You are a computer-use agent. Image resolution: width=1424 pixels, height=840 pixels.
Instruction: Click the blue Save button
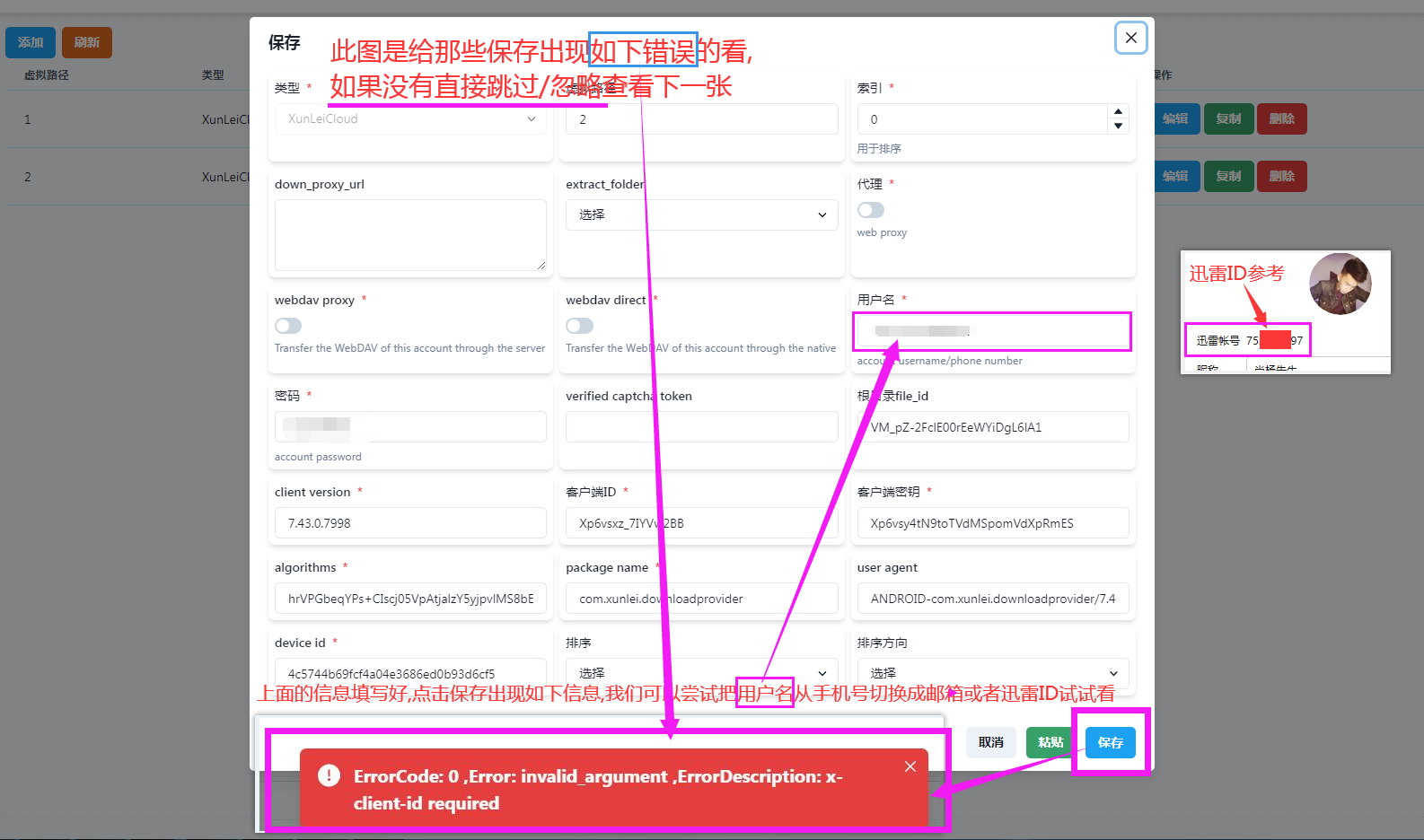click(x=1110, y=742)
